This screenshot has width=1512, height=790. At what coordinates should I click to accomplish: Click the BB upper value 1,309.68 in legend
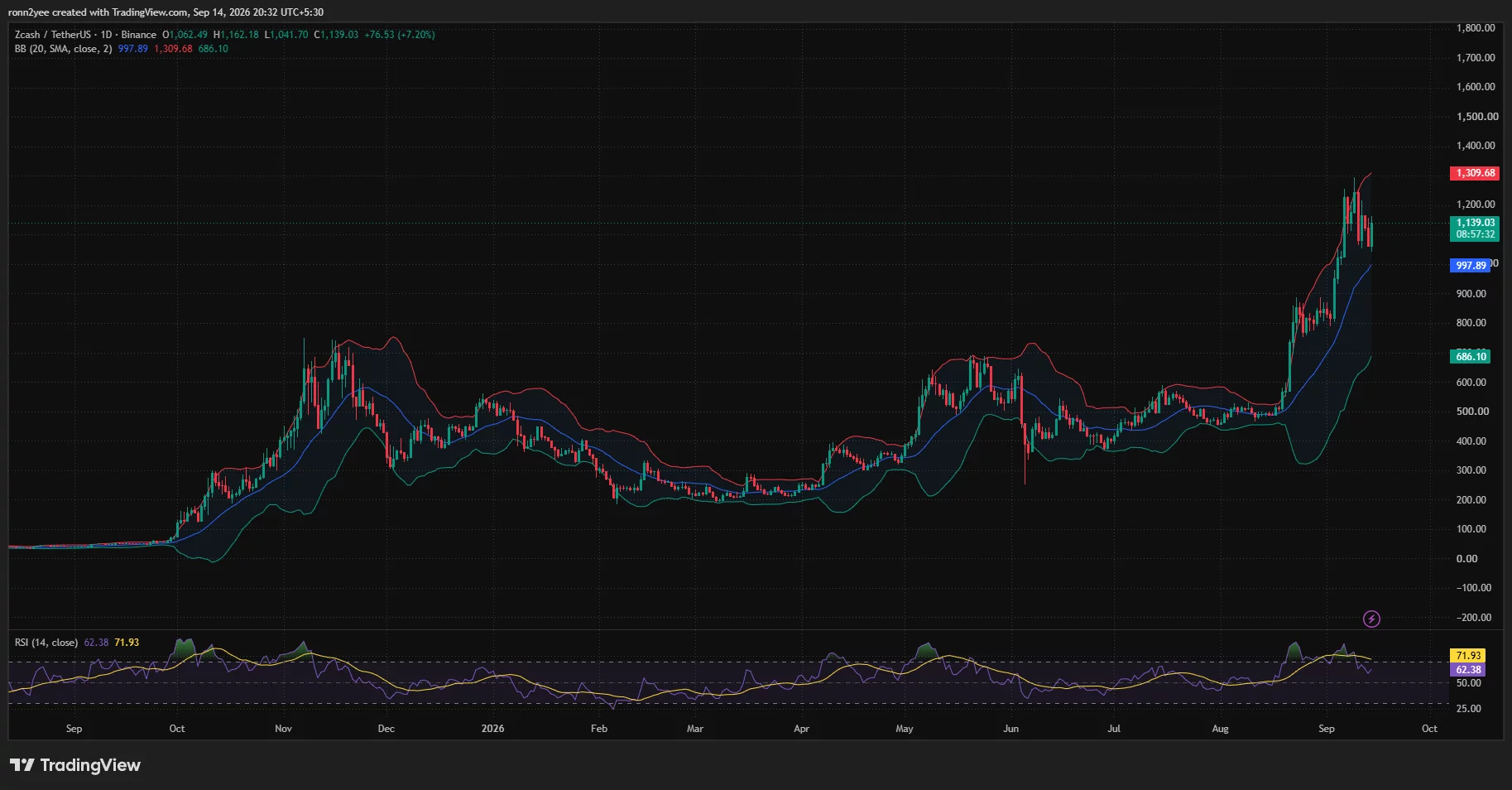[173, 49]
